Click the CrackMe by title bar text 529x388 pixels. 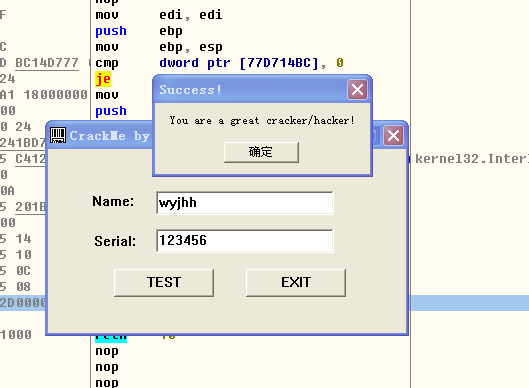pos(109,136)
